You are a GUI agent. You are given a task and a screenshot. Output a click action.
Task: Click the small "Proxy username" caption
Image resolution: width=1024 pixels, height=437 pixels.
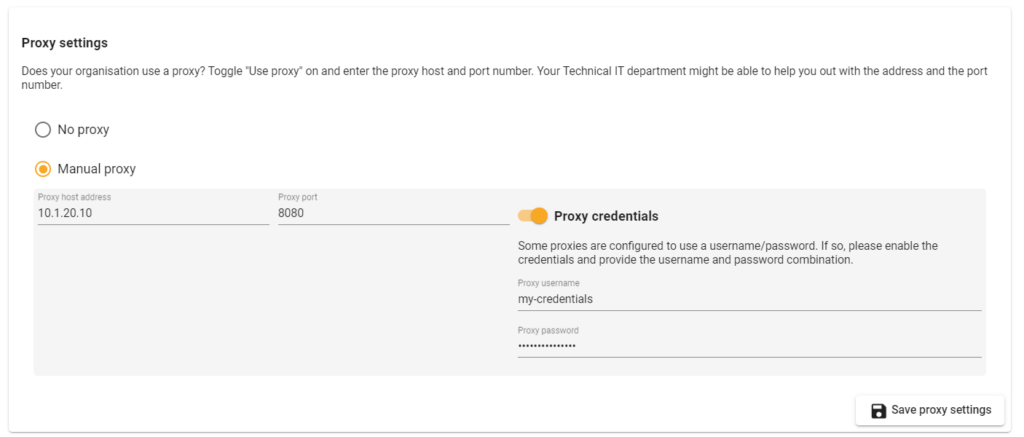point(548,283)
